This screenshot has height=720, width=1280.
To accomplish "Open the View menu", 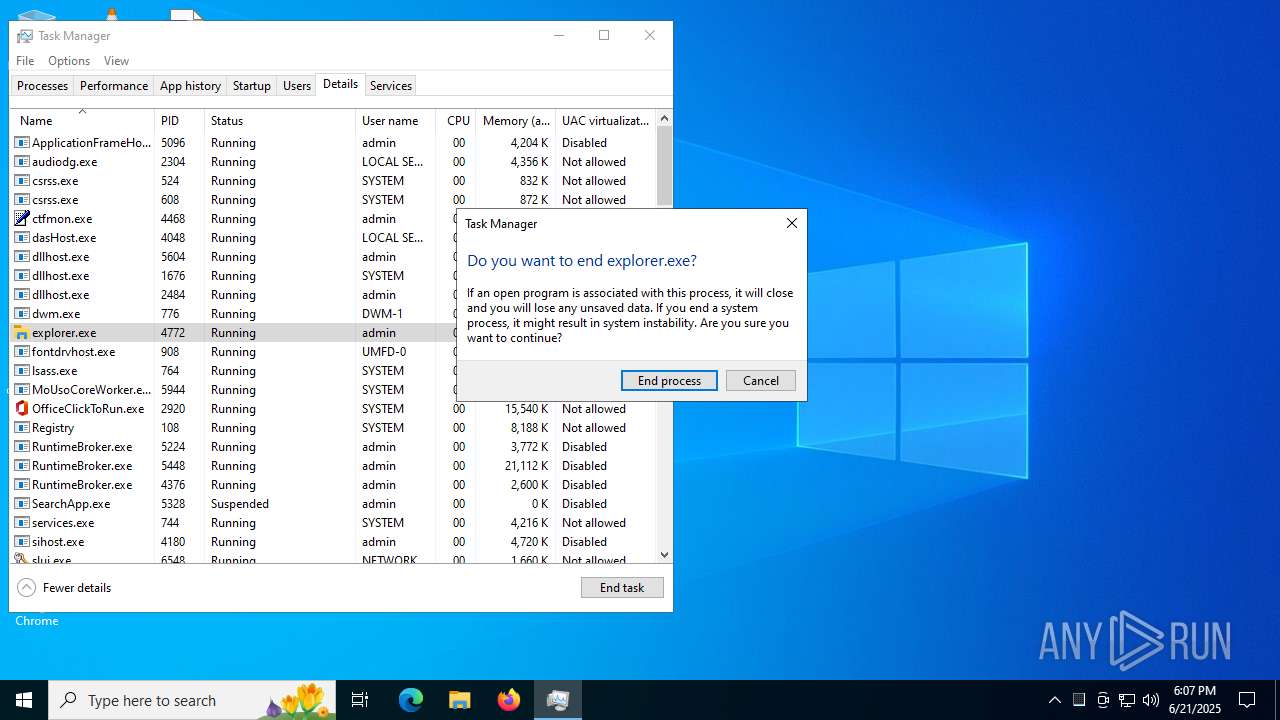I will 116,61.
